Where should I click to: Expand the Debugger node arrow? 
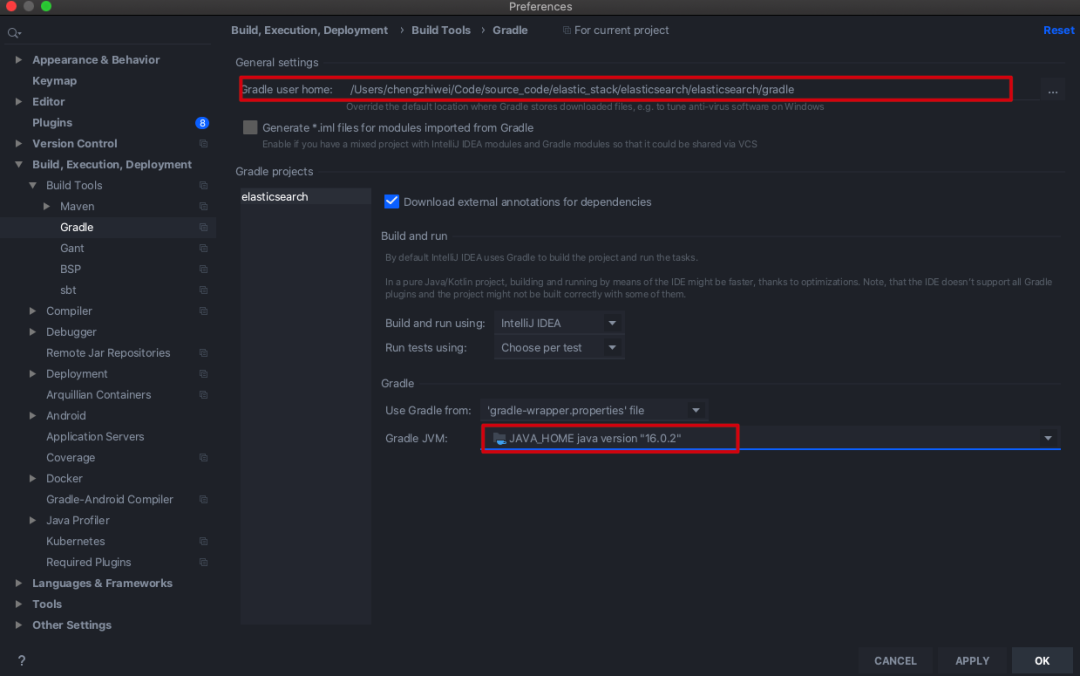(x=32, y=332)
